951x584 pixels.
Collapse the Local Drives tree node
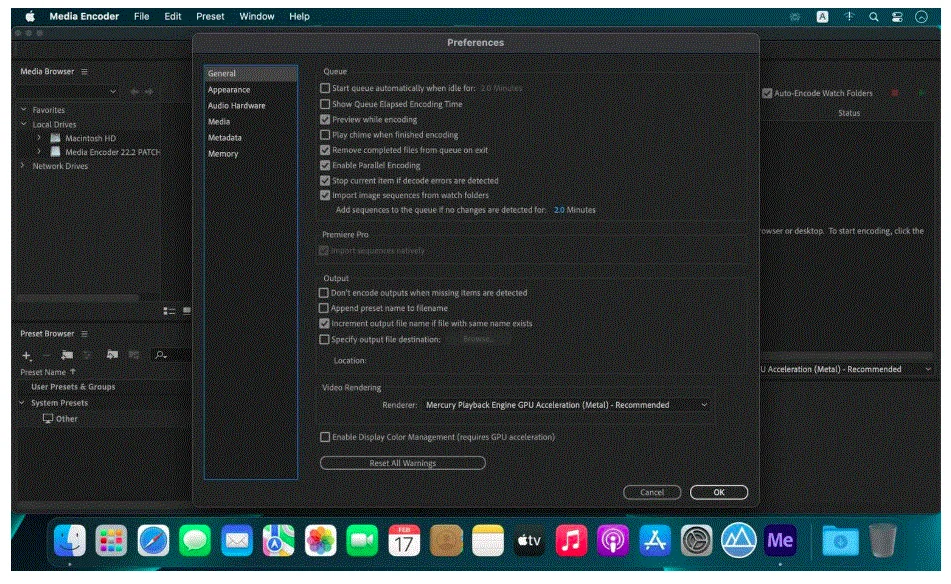point(23,124)
